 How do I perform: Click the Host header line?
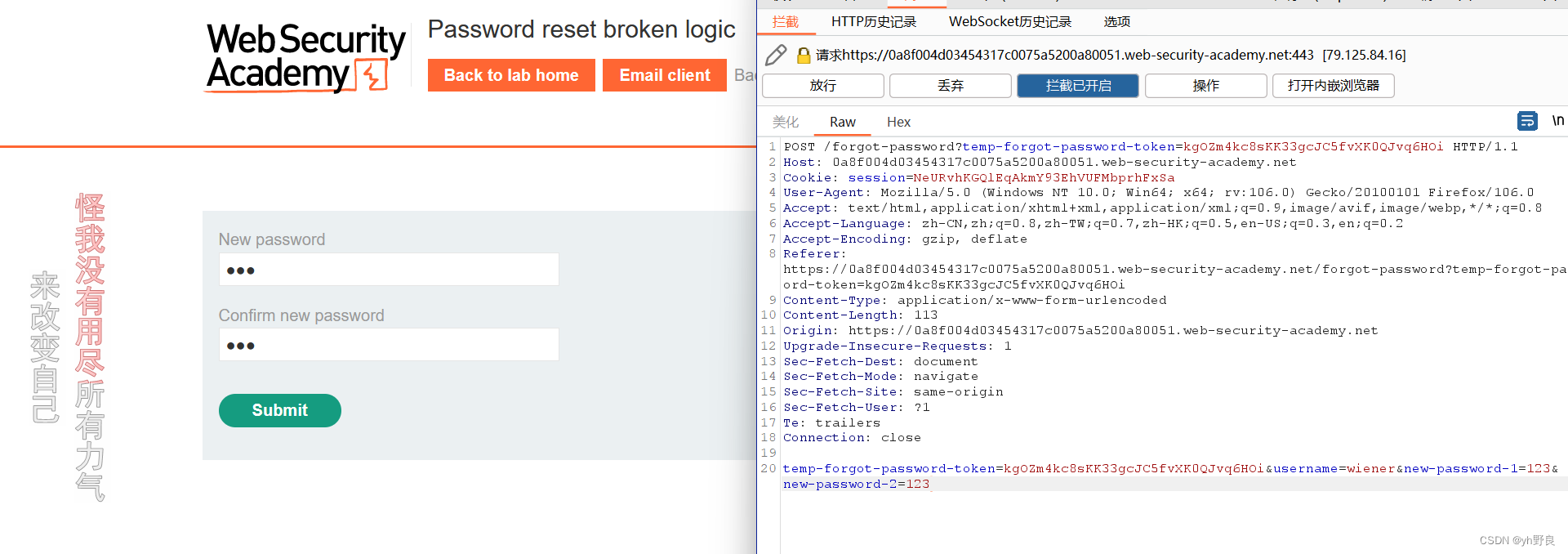1040,162
